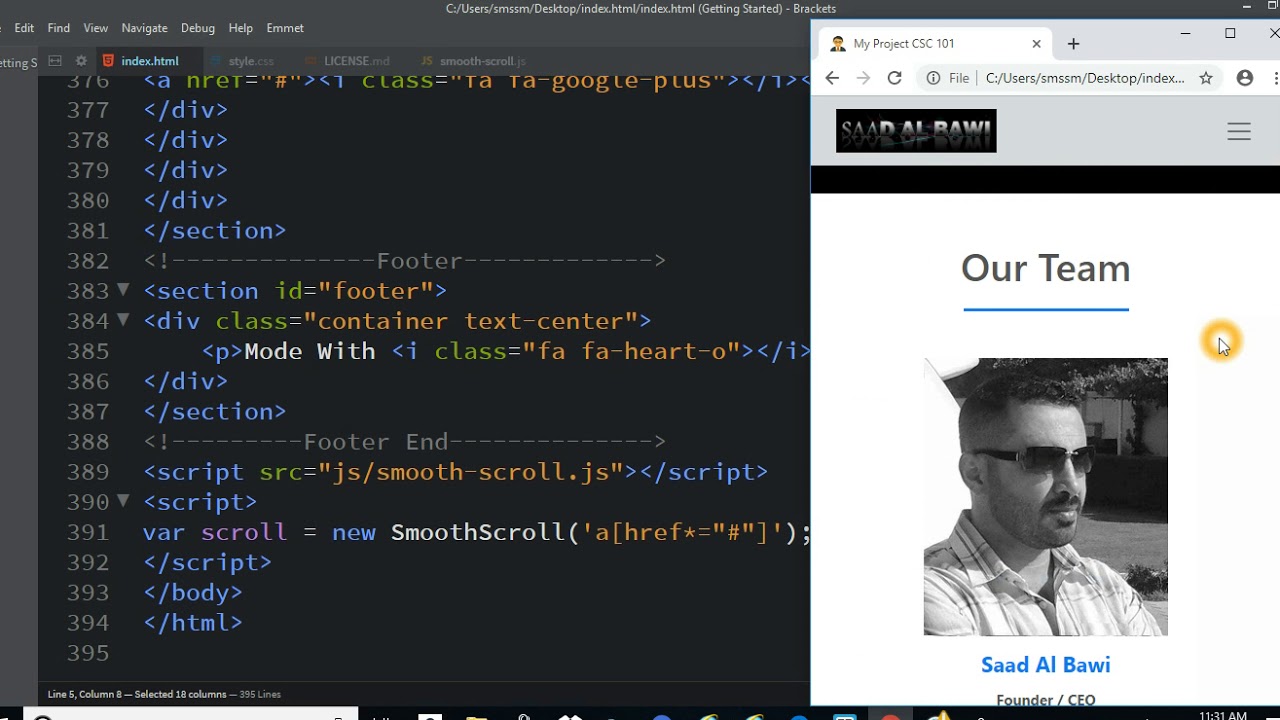This screenshot has height=720, width=1280.
Task: Open a new Chrome tab with plus
Action: 1073,44
